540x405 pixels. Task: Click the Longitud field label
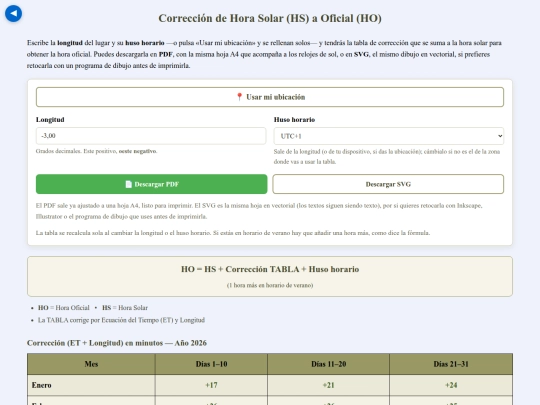(x=50, y=120)
